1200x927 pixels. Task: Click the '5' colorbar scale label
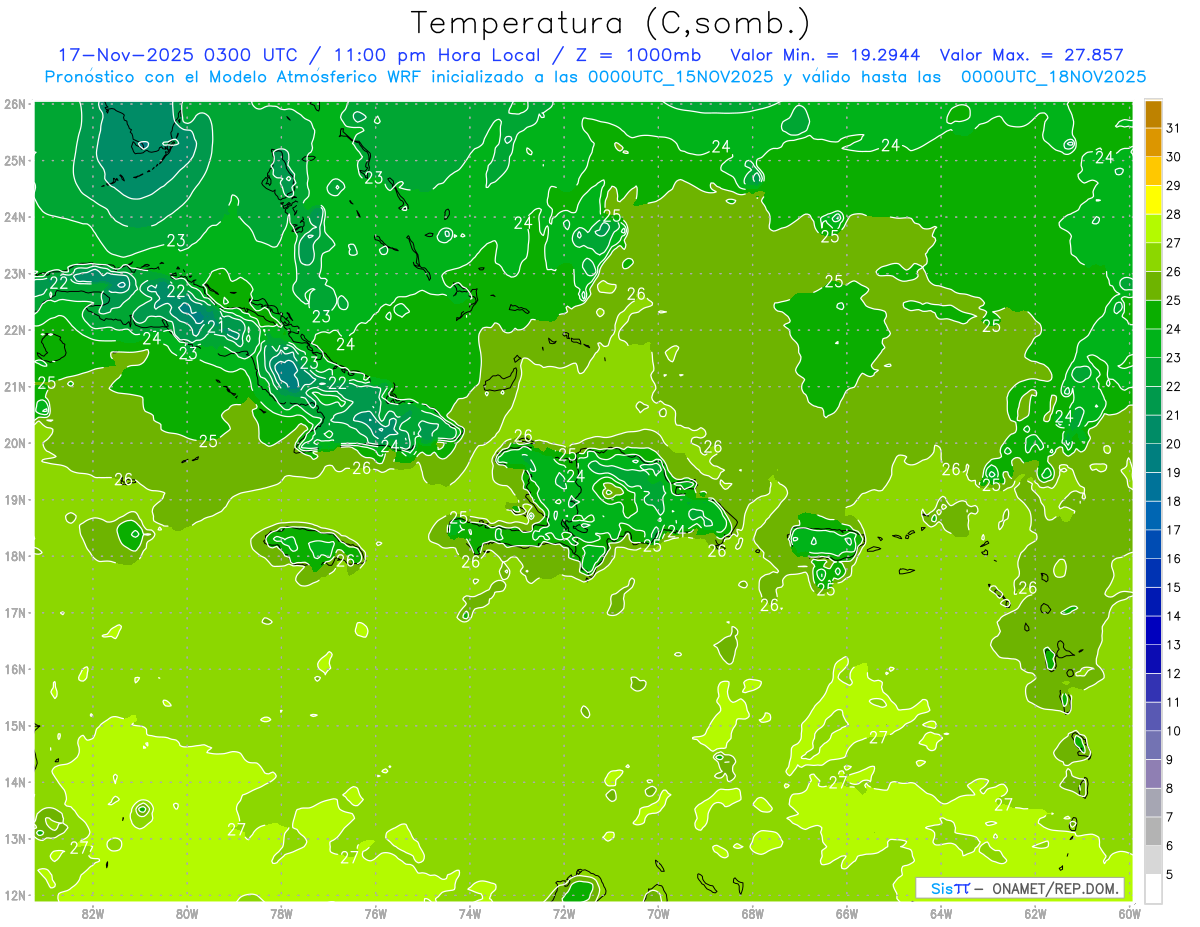click(1171, 875)
